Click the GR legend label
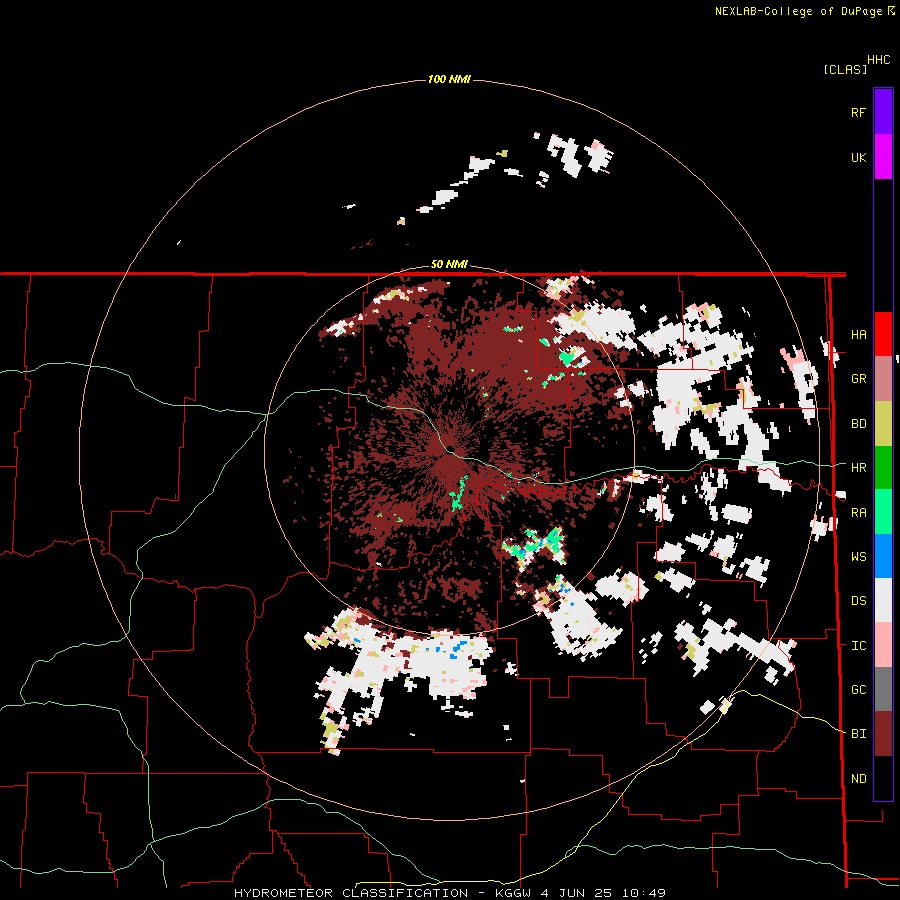Screen dimensions: 900x900 858,379
